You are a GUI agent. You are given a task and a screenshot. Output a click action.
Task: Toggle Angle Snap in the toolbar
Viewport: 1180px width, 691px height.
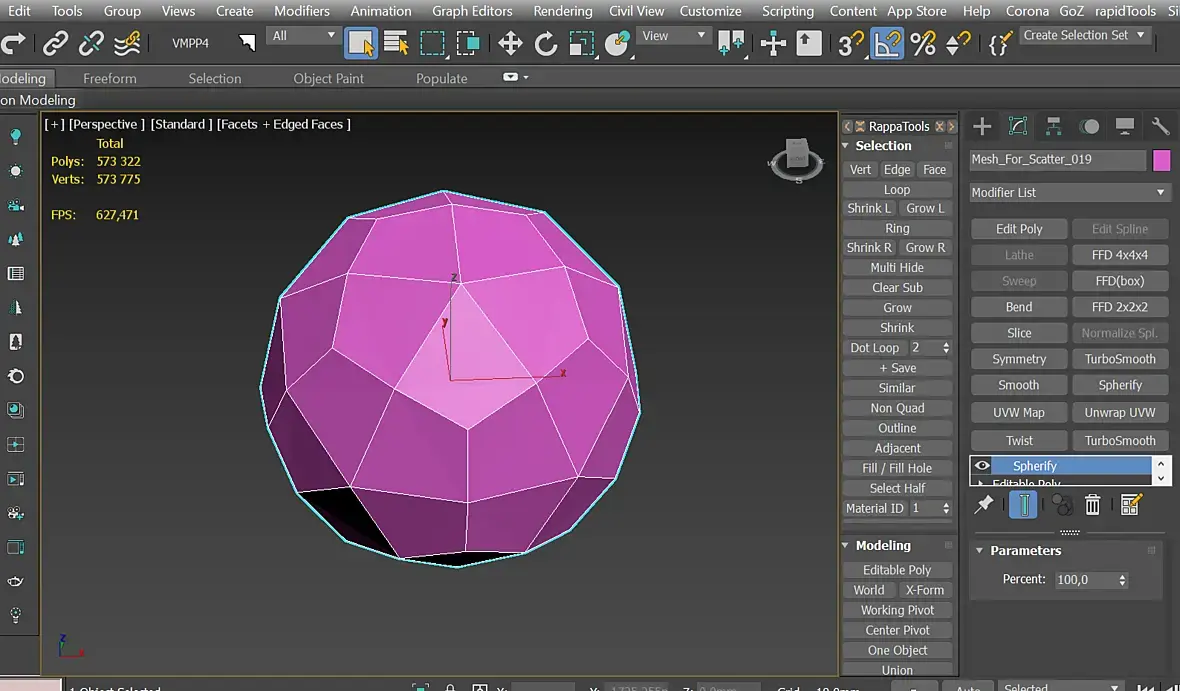pyautogui.click(x=887, y=44)
